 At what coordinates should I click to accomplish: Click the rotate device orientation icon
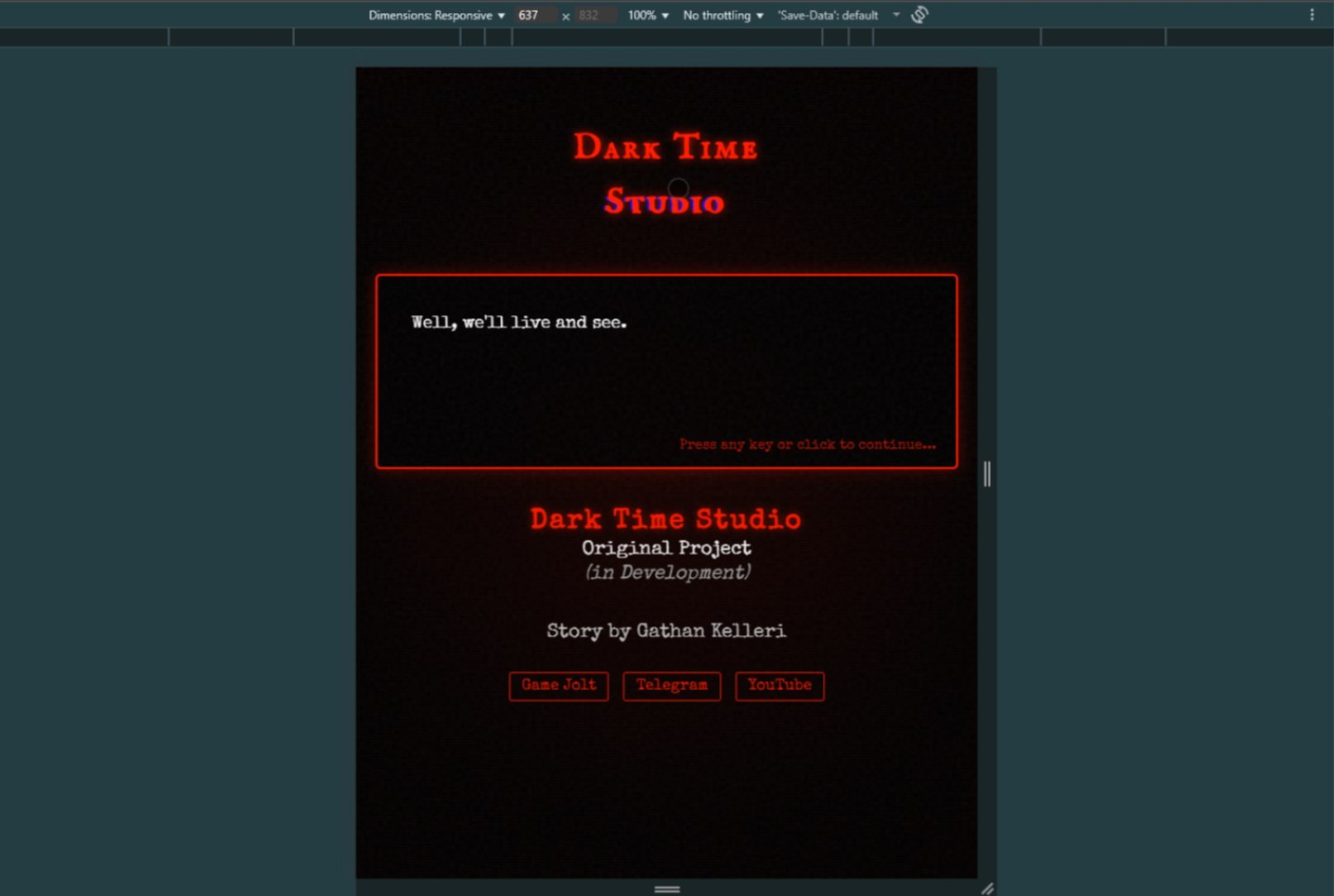(x=919, y=15)
